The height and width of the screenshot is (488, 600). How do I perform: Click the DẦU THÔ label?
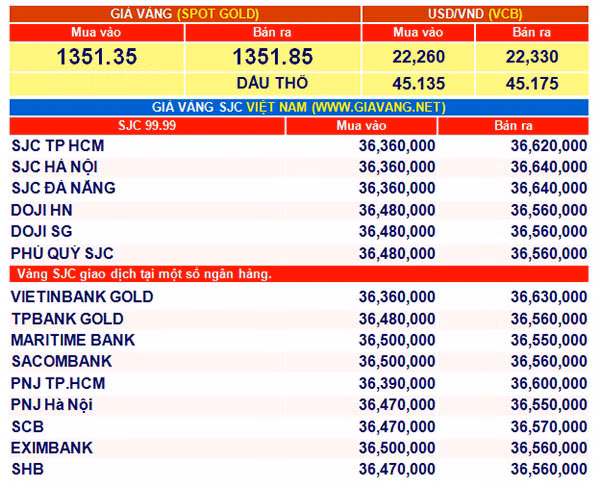pyautogui.click(x=272, y=83)
